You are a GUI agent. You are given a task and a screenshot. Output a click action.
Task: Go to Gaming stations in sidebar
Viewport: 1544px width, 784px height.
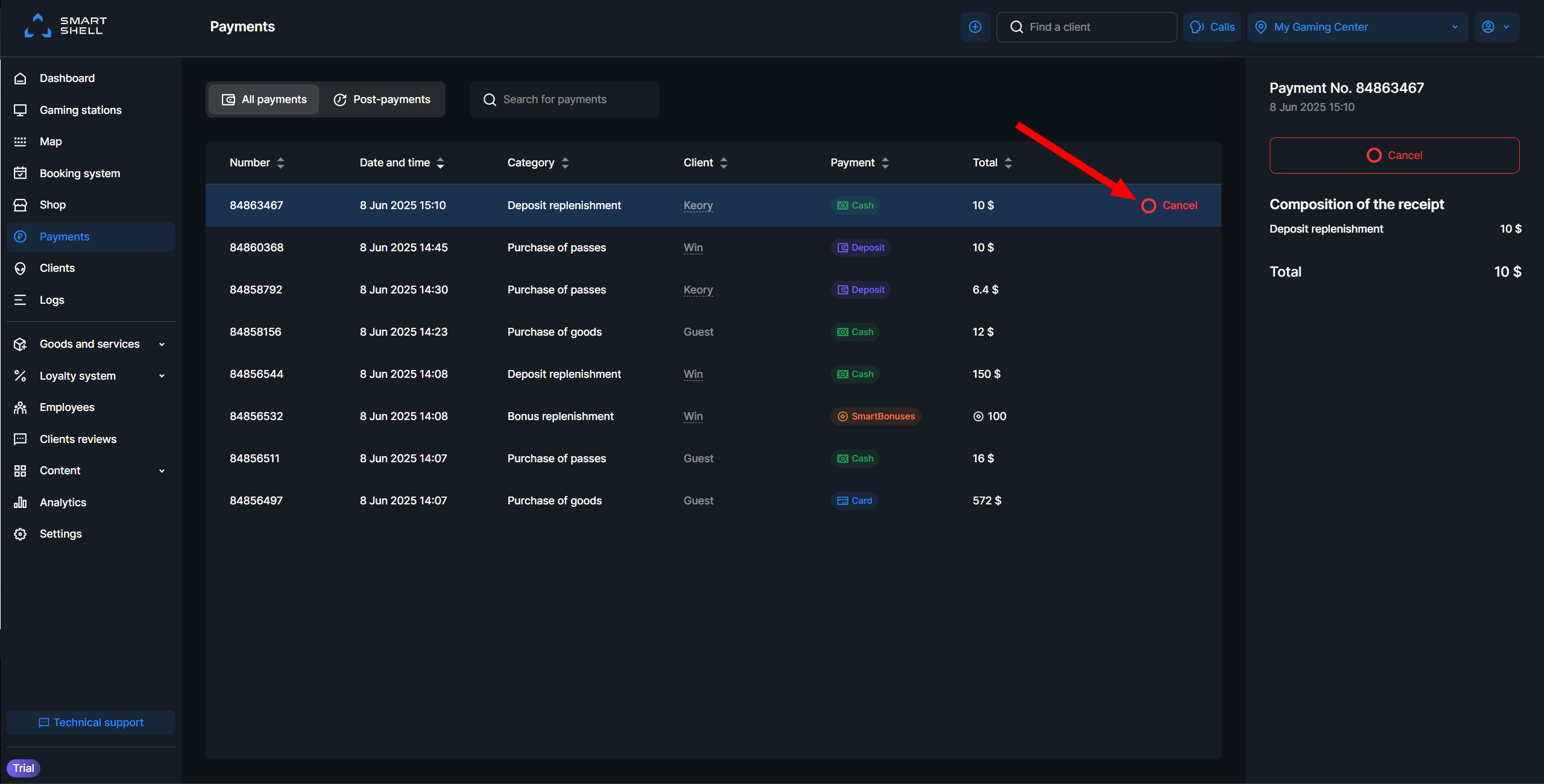pos(91,110)
